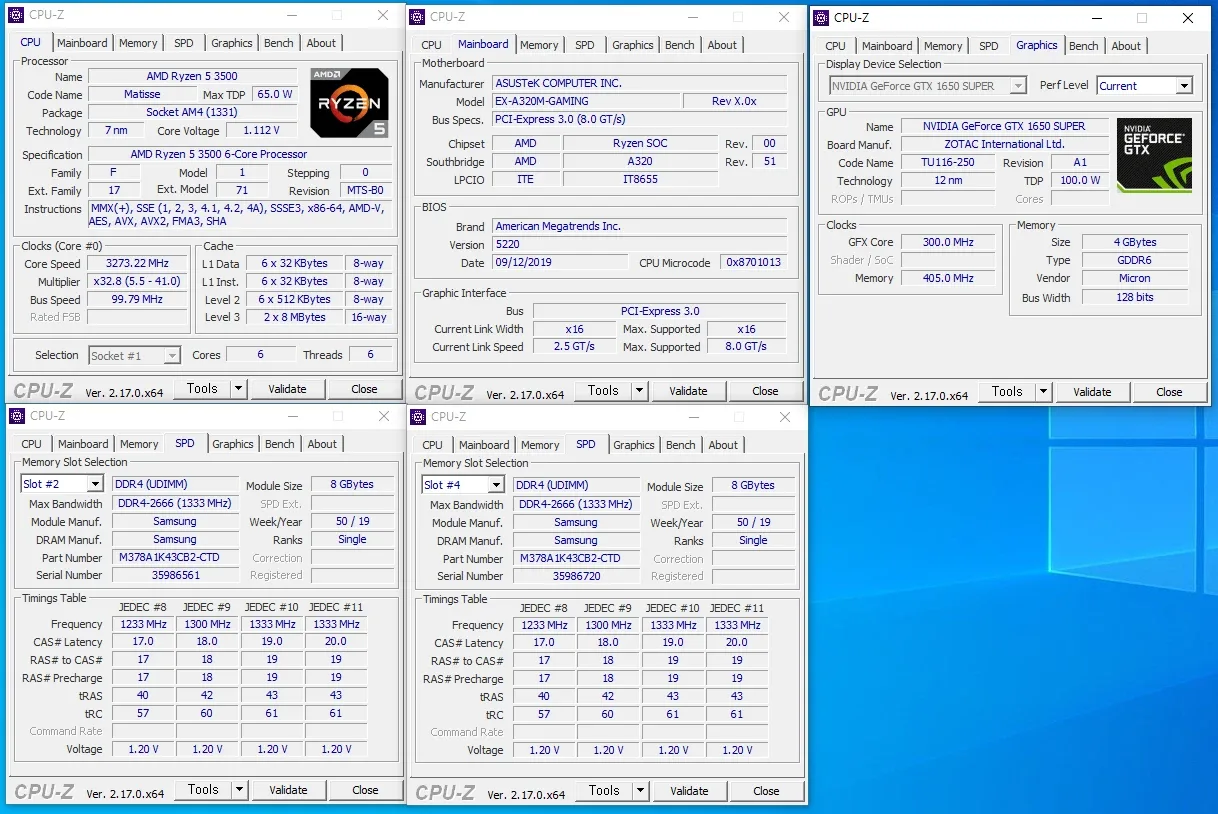Click Close button in the Slot #4 window
Viewport: 1218px width, 814px height.
[x=766, y=791]
